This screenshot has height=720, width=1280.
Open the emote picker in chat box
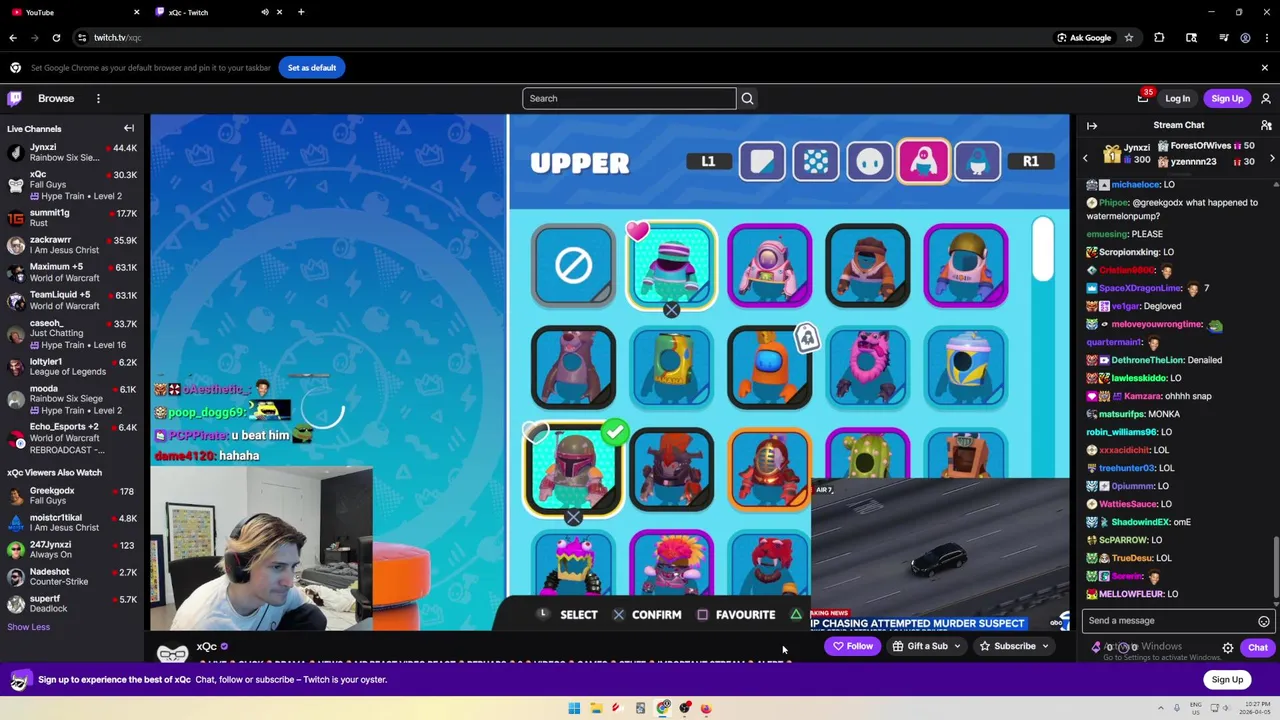(1264, 621)
